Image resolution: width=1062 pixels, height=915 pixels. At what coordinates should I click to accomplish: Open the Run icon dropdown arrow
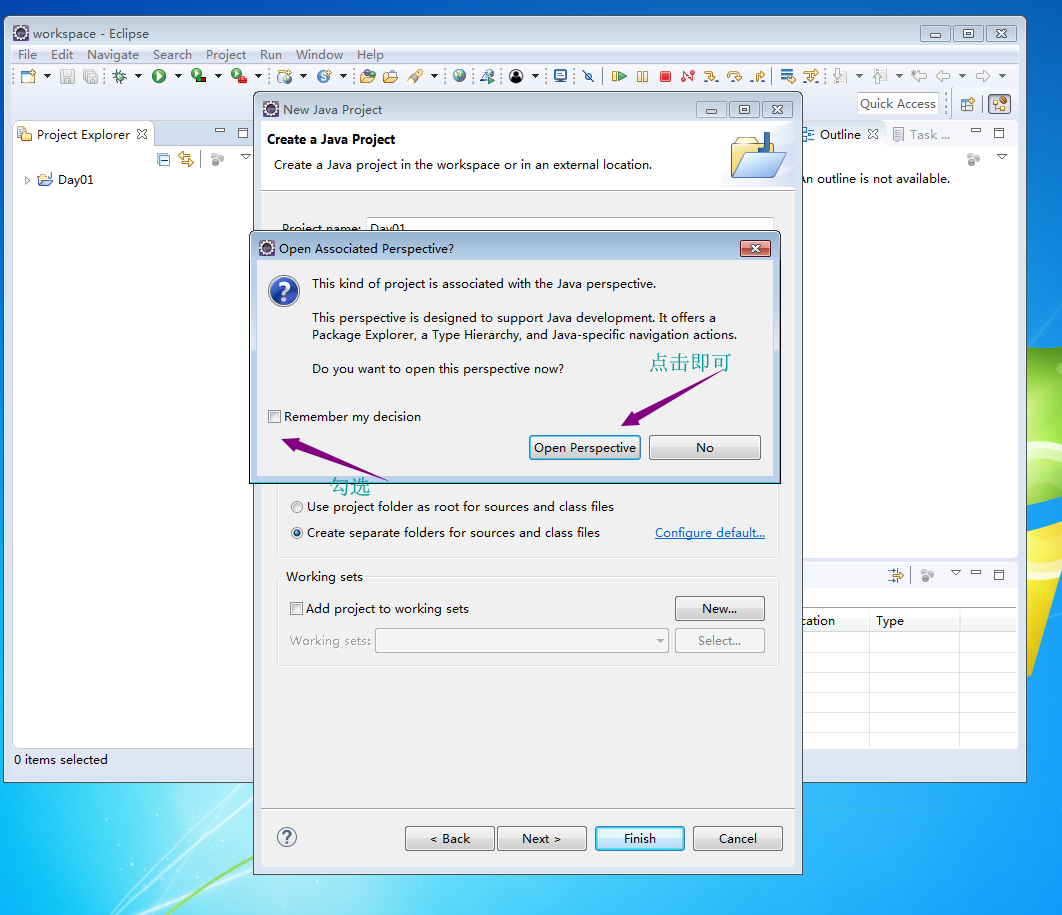coord(178,77)
